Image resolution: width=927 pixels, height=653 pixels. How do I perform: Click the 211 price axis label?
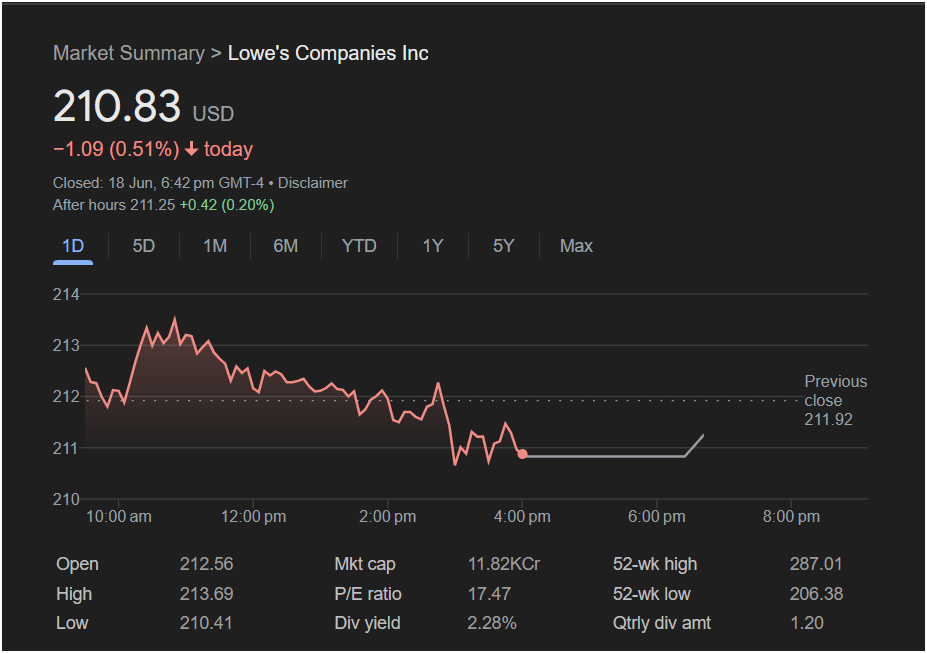[x=66, y=449]
